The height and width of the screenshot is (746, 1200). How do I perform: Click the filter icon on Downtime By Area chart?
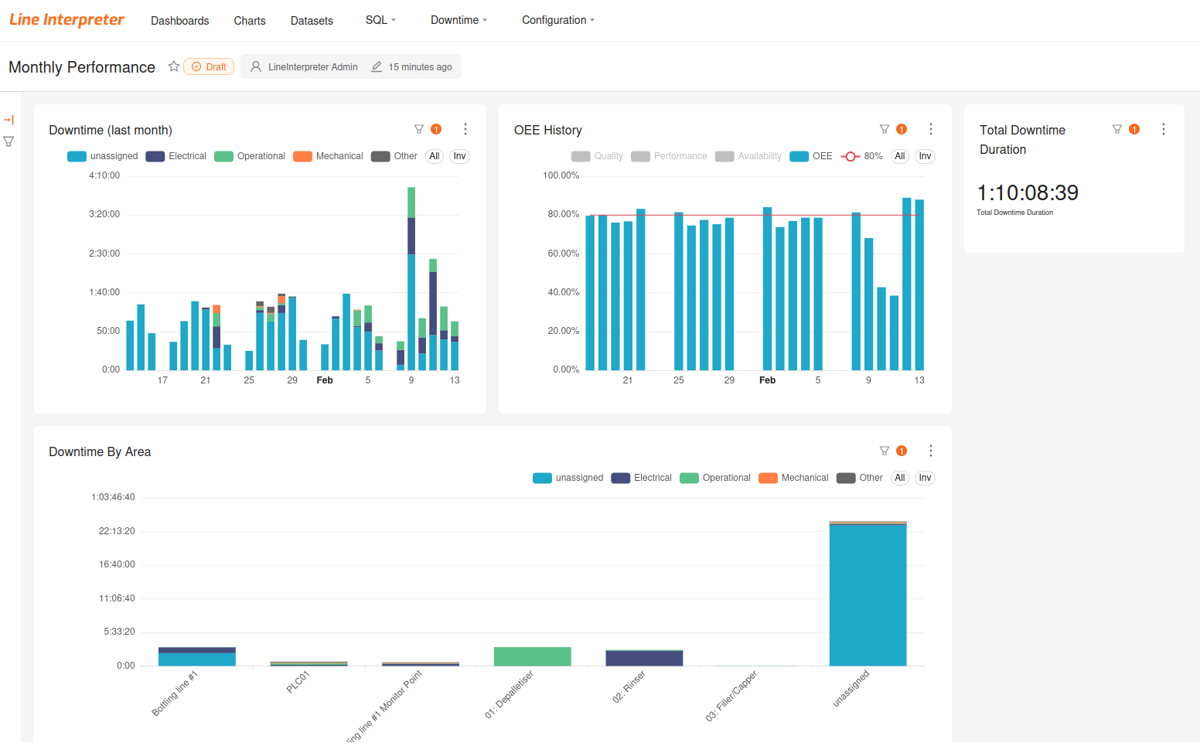click(884, 451)
